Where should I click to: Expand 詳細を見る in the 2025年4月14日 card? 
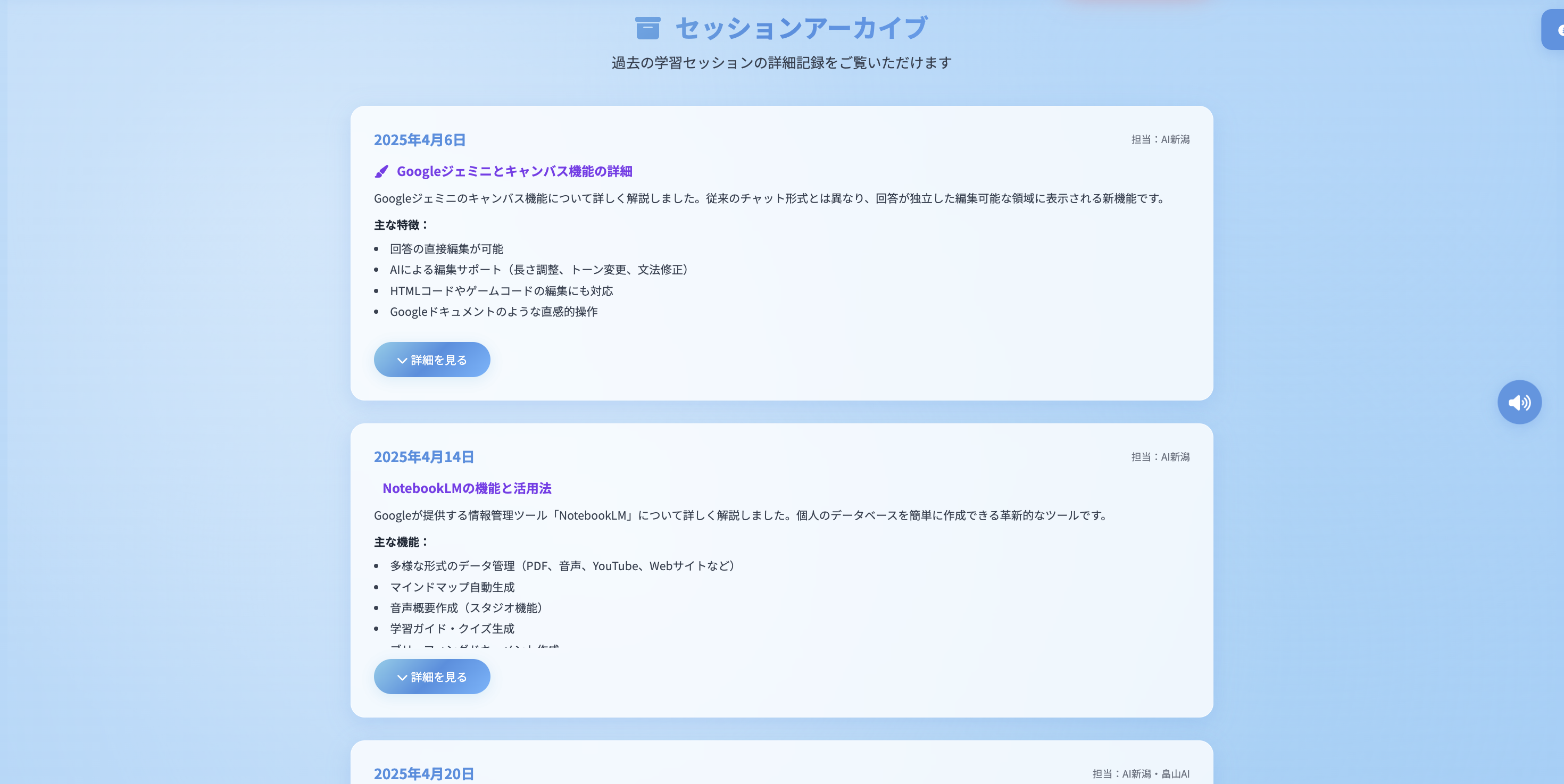click(x=431, y=677)
